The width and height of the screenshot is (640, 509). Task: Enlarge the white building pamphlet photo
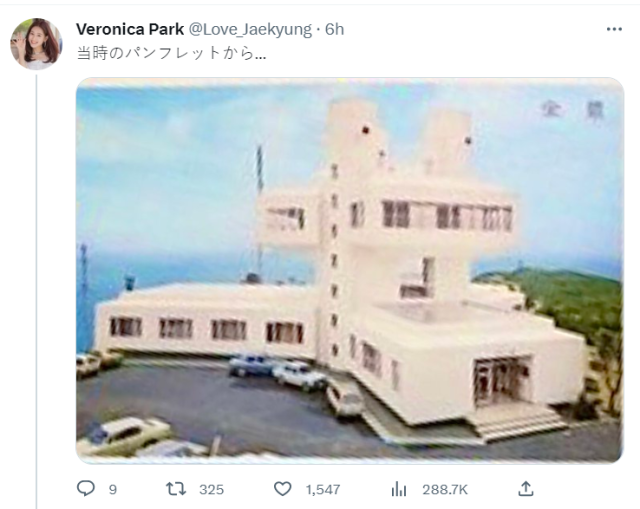[349, 270]
